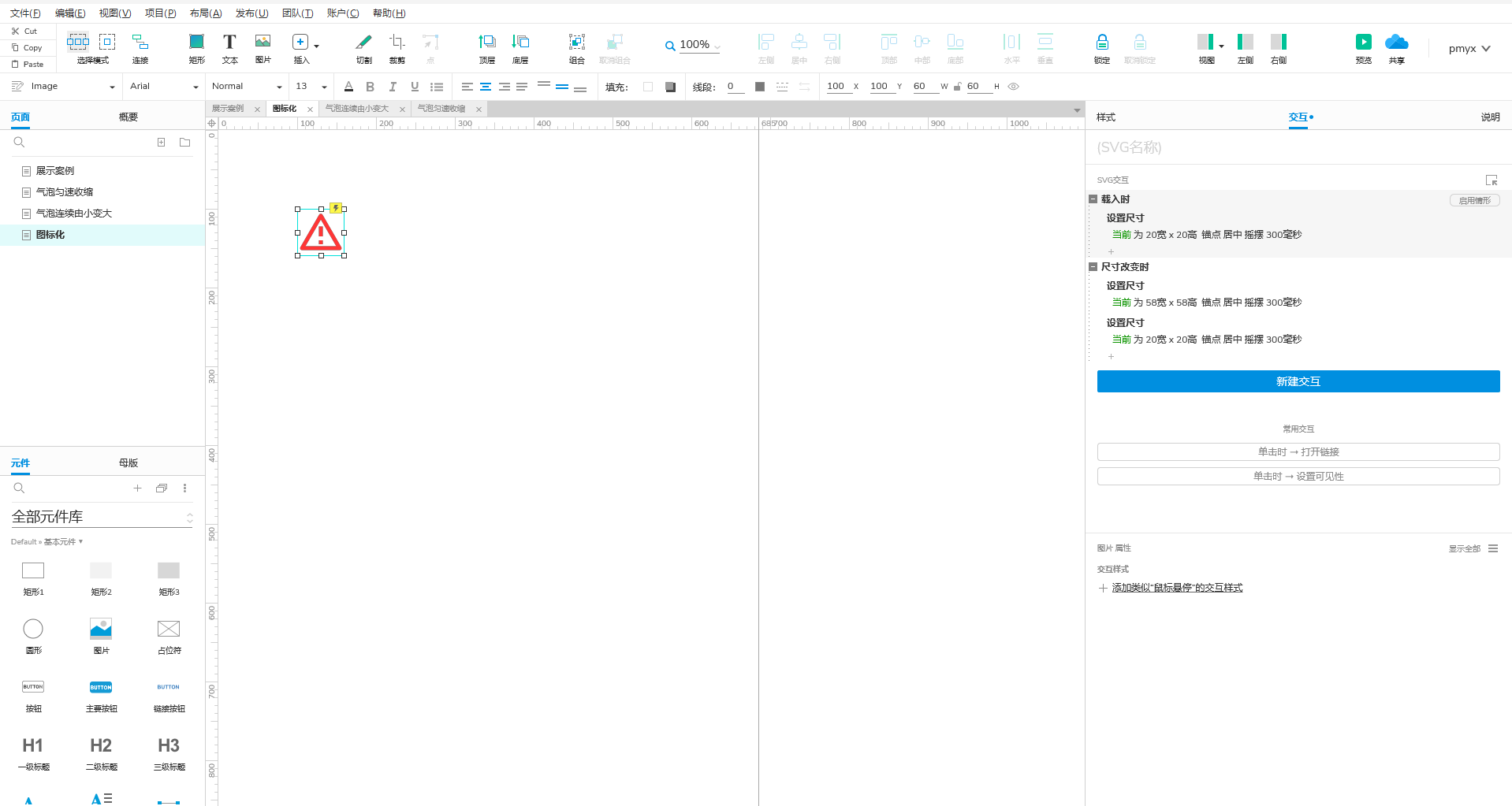1512x806 pixels.
Task: Align text left in format bar
Action: [x=467, y=87]
